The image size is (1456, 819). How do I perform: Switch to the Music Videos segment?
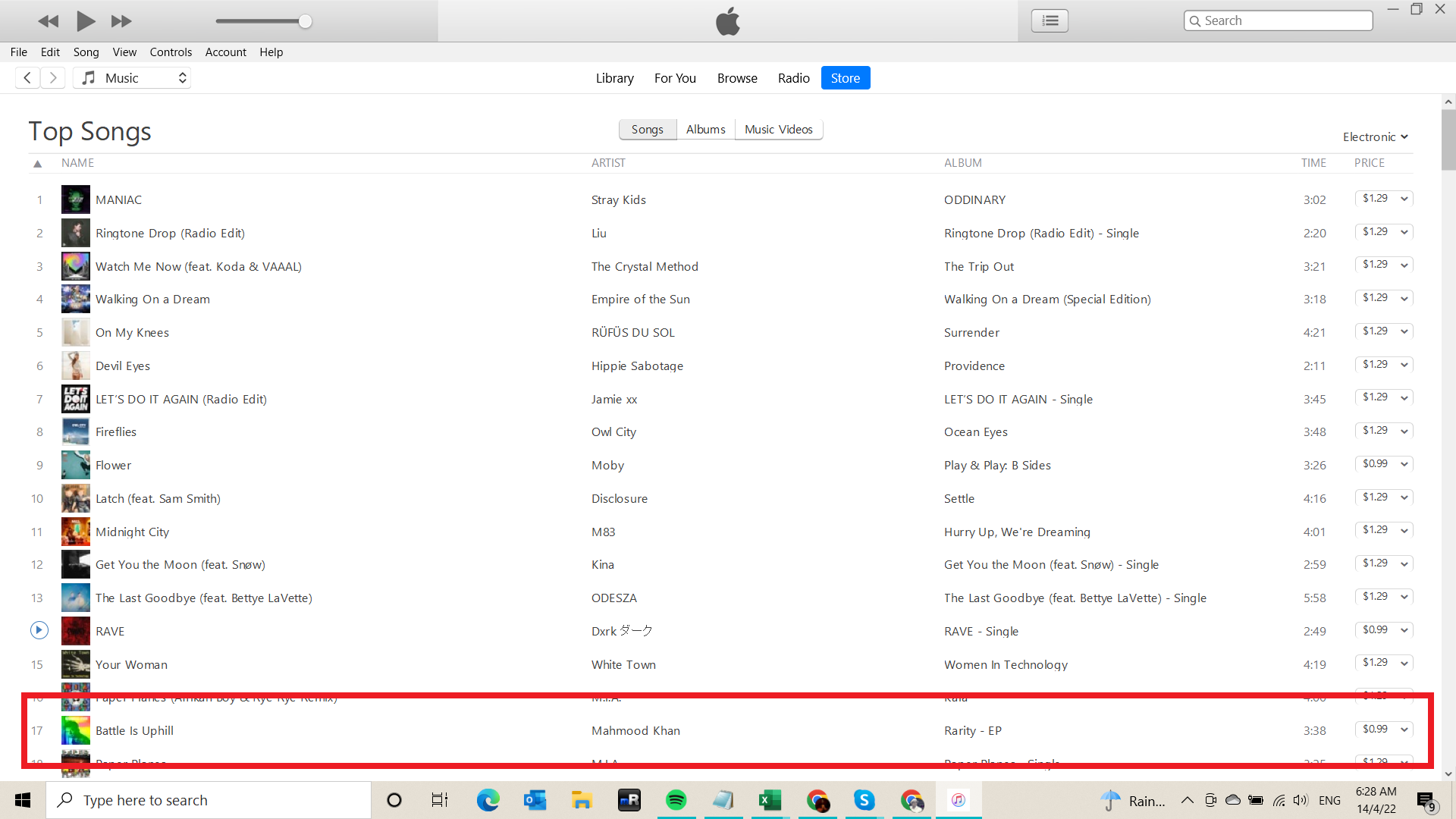click(x=778, y=130)
